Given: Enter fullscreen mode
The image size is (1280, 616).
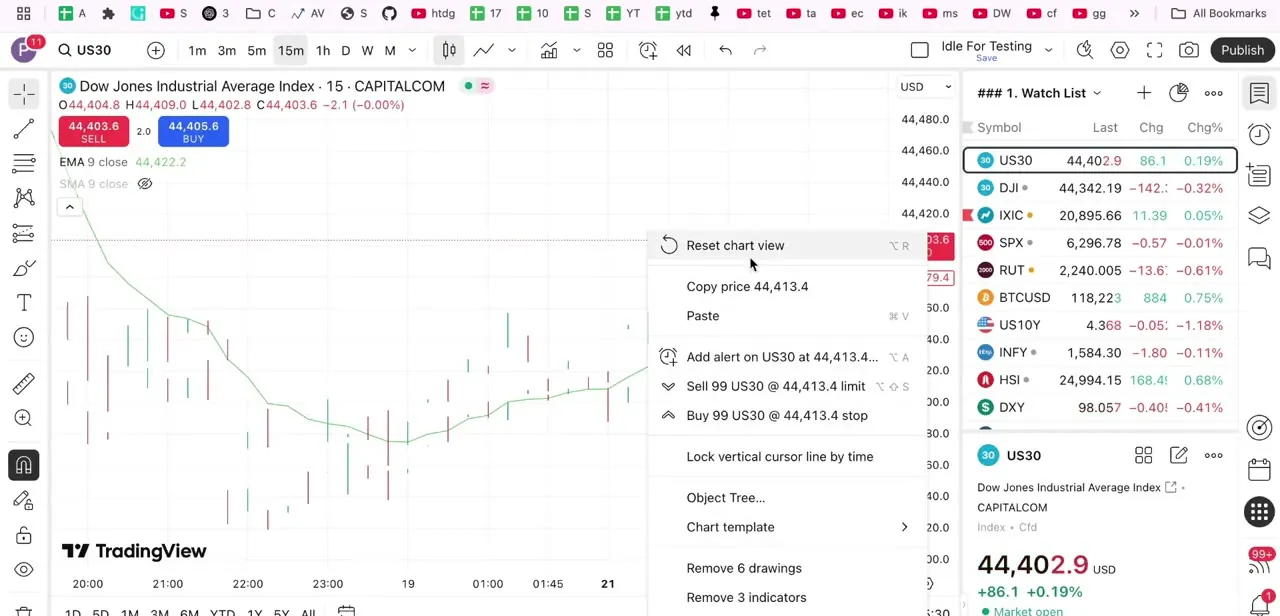Looking at the screenshot, I should (x=1155, y=50).
